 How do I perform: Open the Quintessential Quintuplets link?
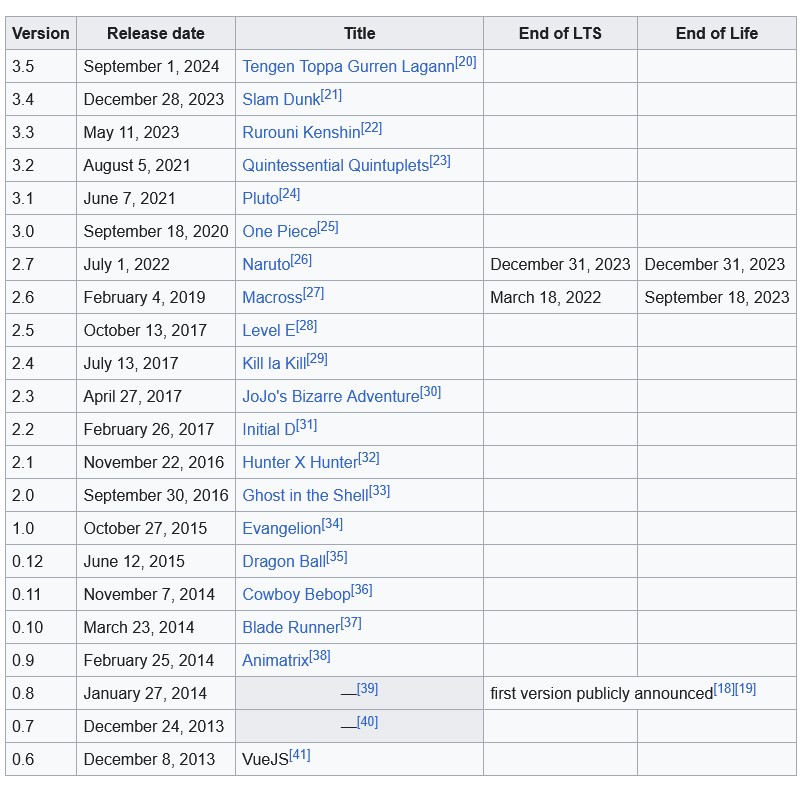(x=336, y=166)
